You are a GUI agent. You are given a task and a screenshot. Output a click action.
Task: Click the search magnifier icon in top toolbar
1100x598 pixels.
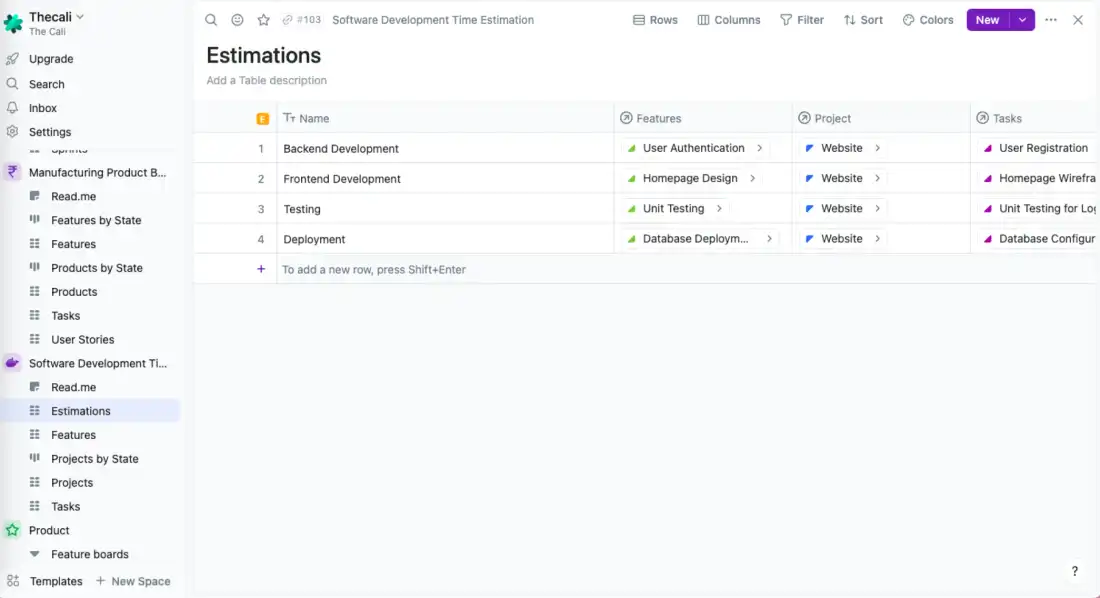211,20
